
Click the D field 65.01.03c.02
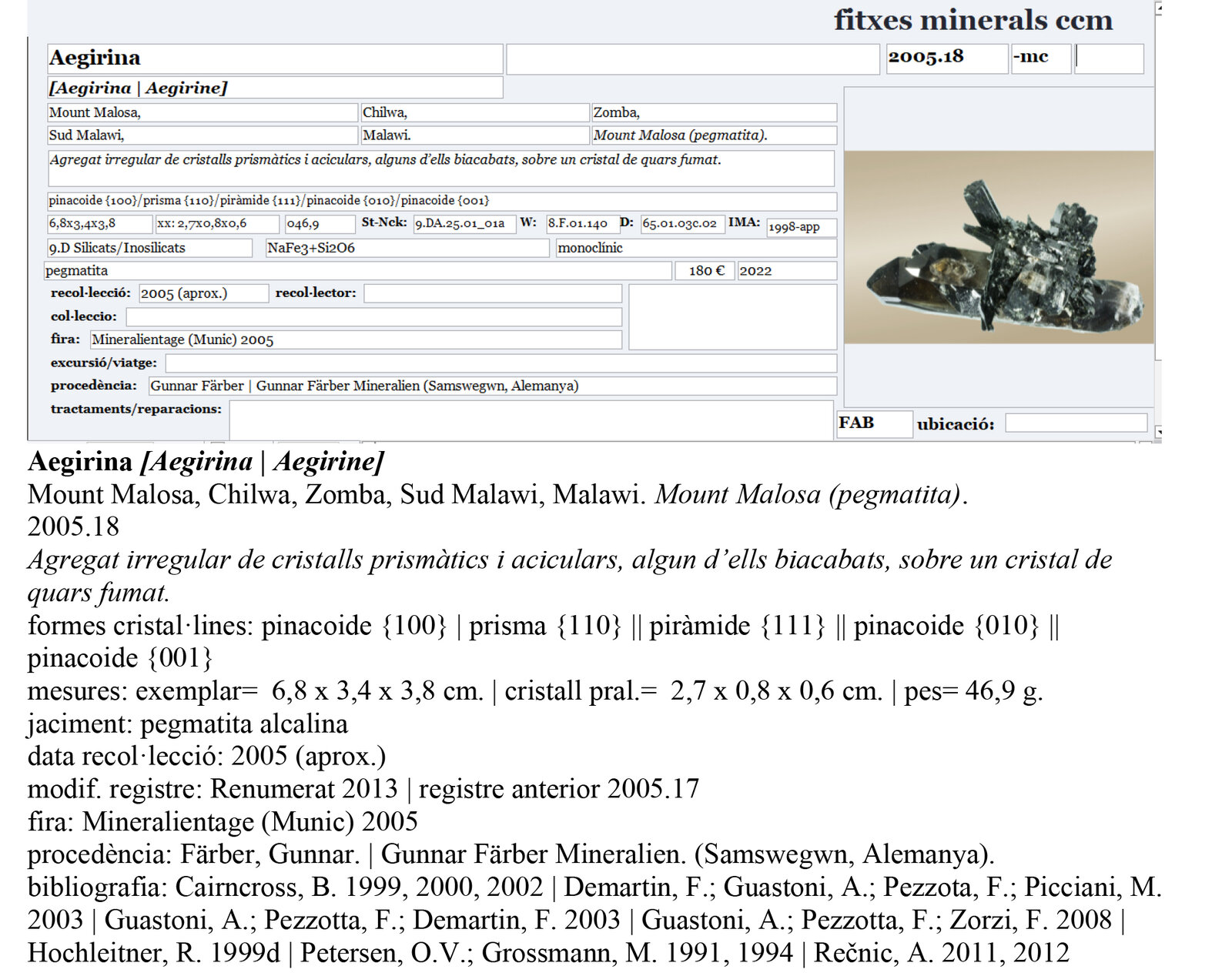click(682, 224)
